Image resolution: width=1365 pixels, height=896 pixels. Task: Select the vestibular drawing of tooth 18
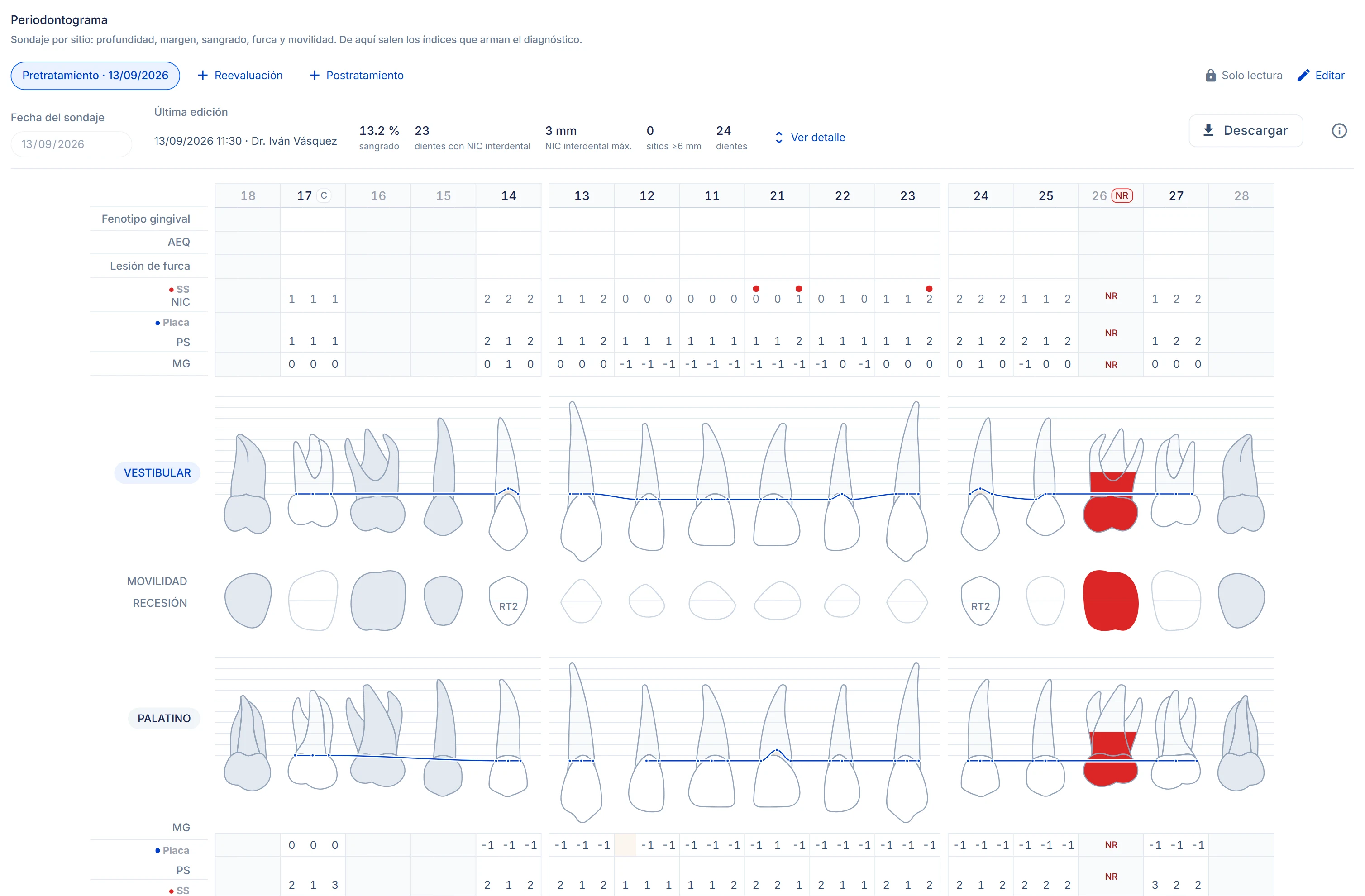[247, 484]
